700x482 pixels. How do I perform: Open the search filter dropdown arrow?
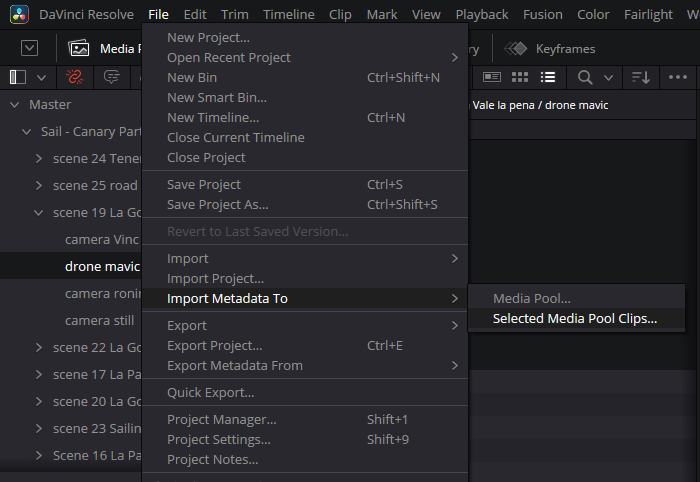click(x=608, y=77)
